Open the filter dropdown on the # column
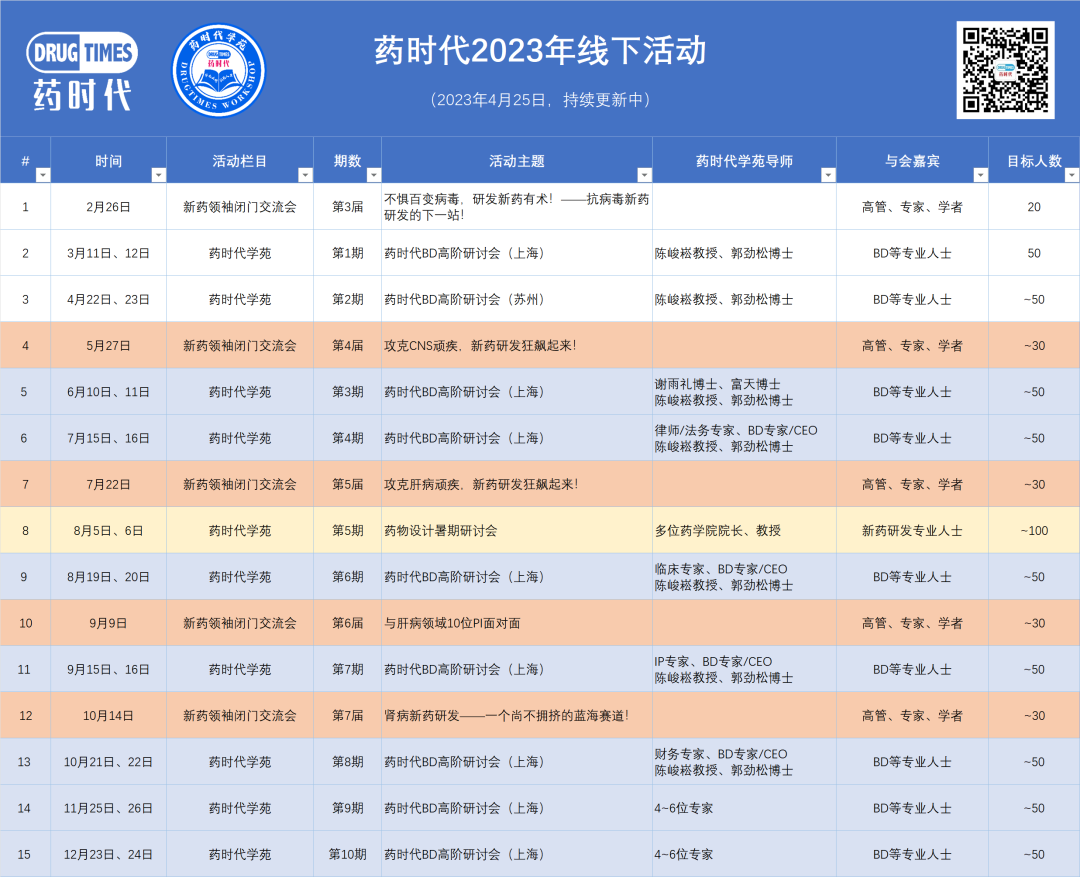The height and width of the screenshot is (877, 1080). pos(43,175)
